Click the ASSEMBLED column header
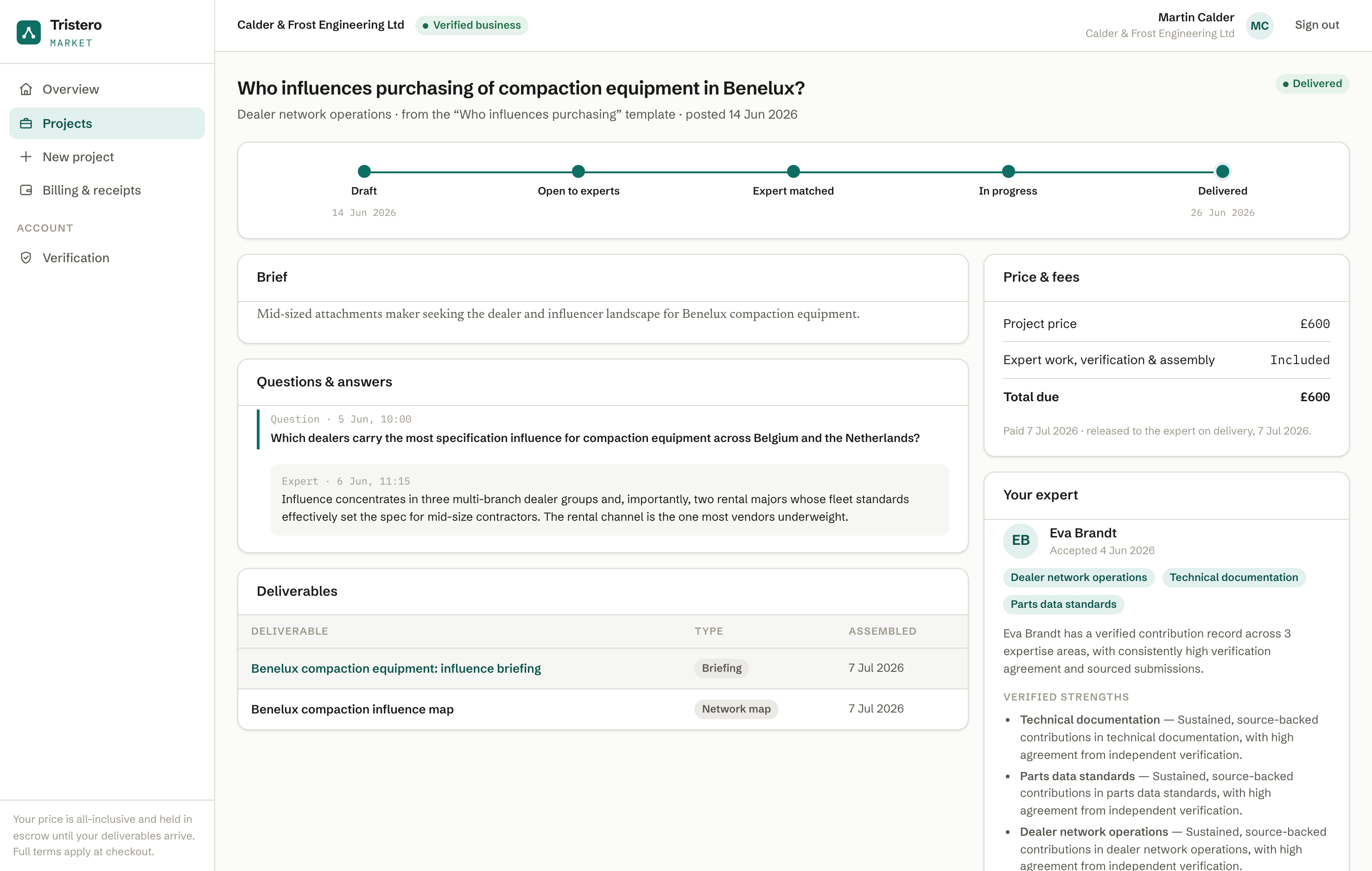Viewport: 1372px width, 871px height. 882,631
